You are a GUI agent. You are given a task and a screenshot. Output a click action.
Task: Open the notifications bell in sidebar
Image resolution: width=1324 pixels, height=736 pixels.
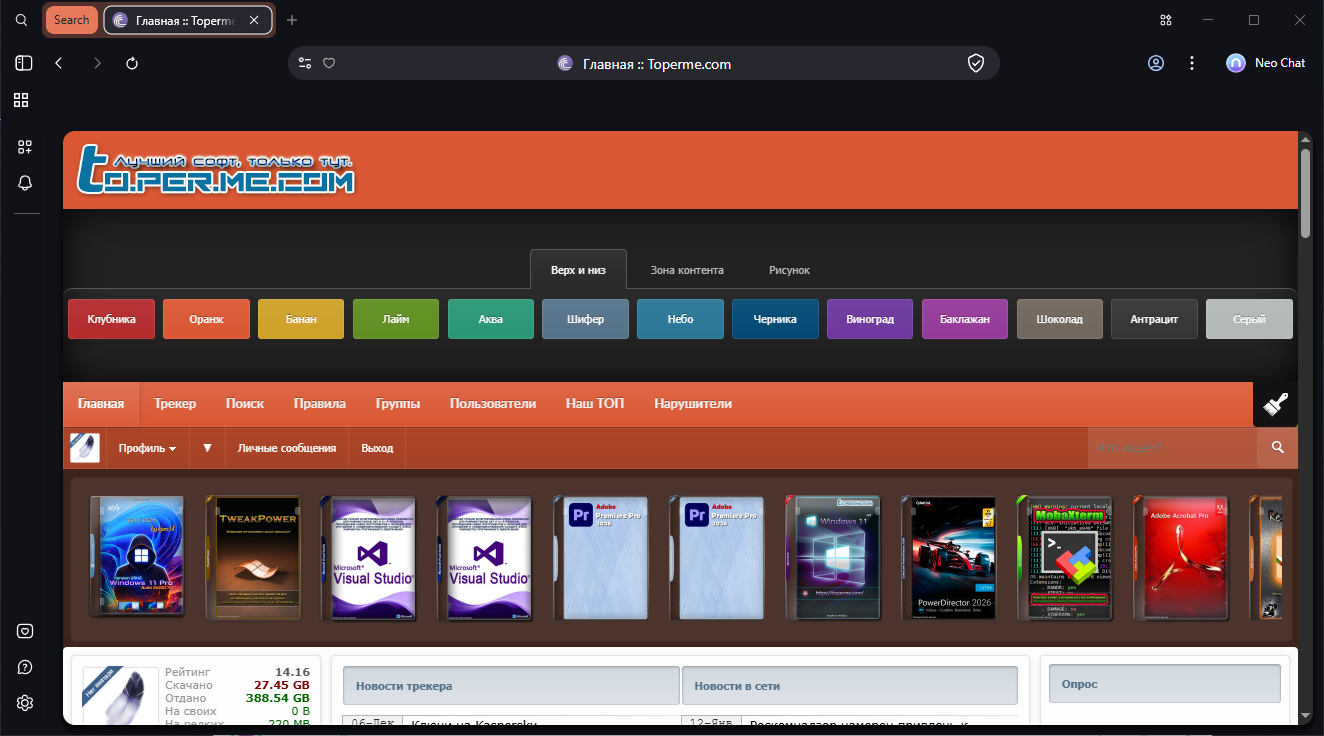click(25, 183)
